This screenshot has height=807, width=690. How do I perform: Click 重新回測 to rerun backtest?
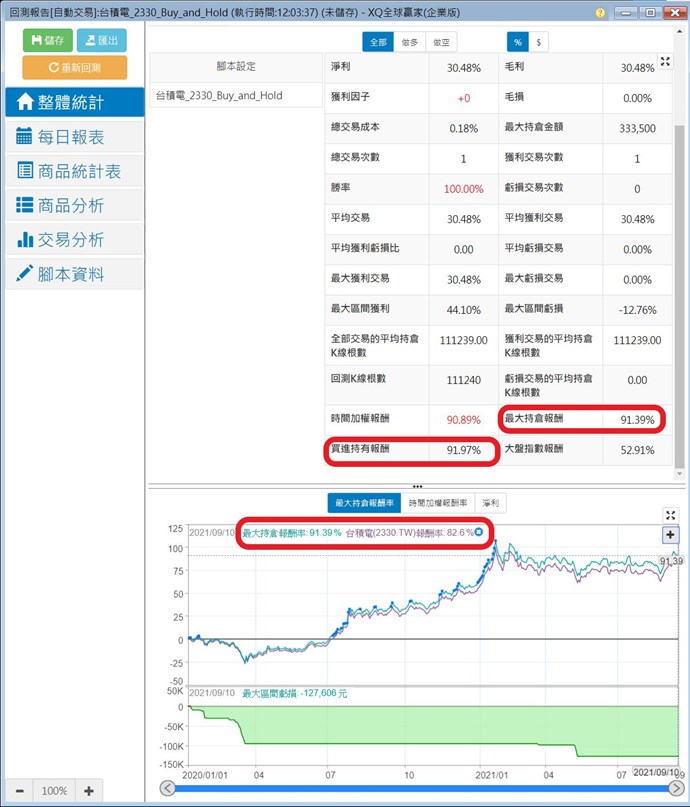[74, 67]
